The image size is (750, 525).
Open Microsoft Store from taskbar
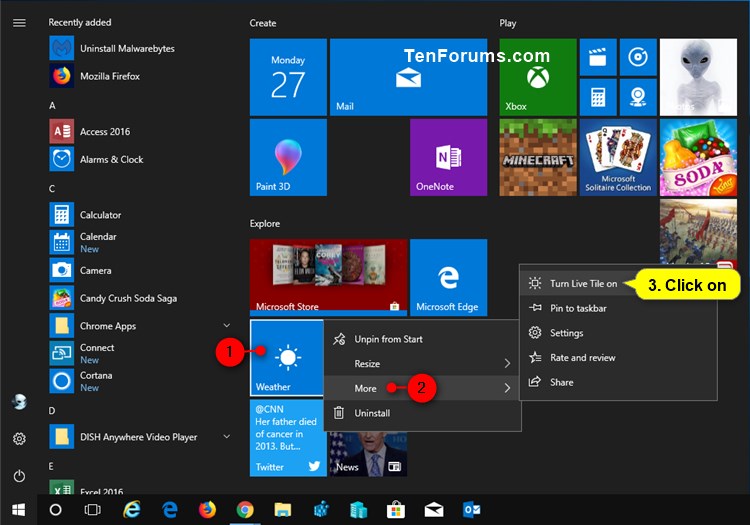tap(396, 510)
